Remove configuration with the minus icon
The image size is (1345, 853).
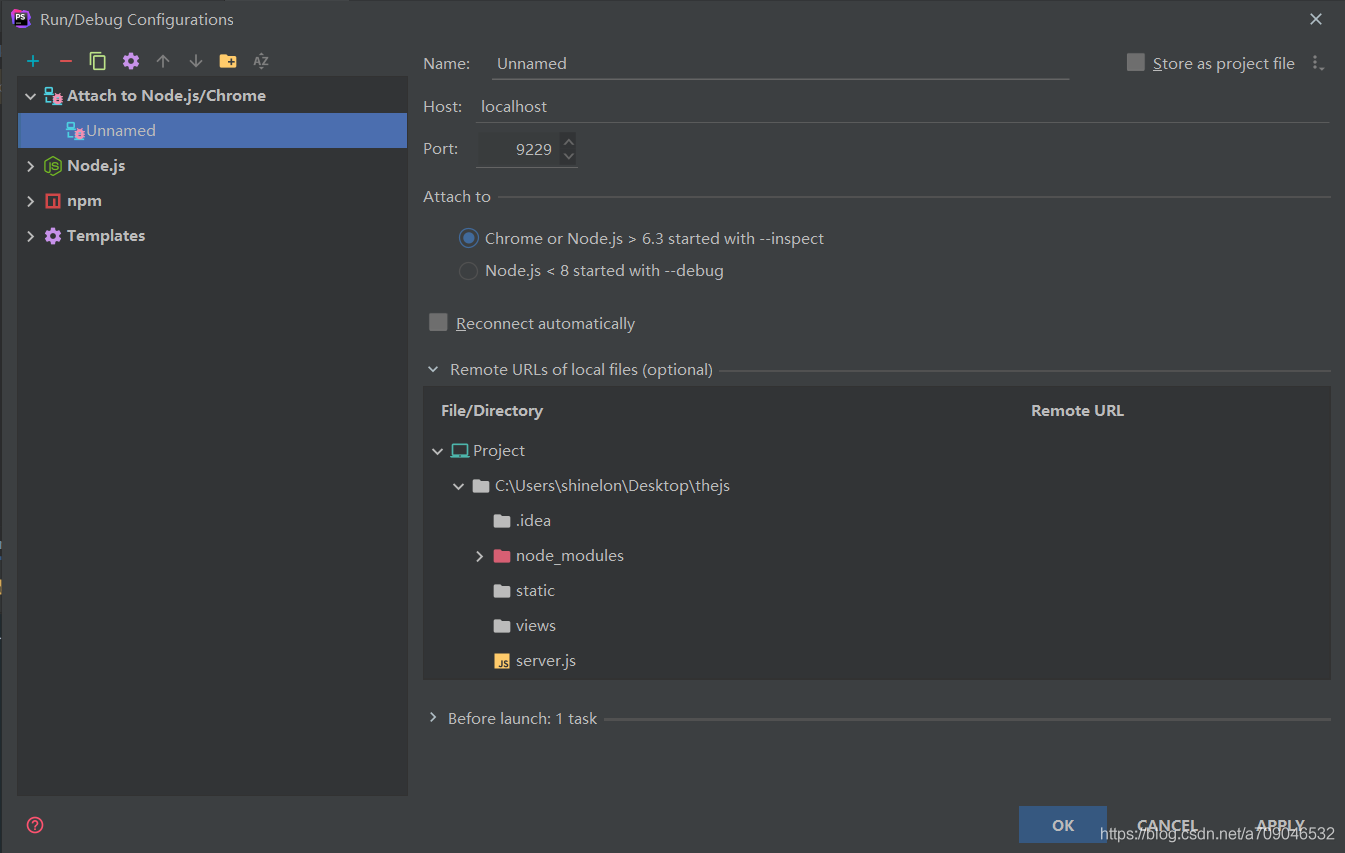pyautogui.click(x=66, y=61)
